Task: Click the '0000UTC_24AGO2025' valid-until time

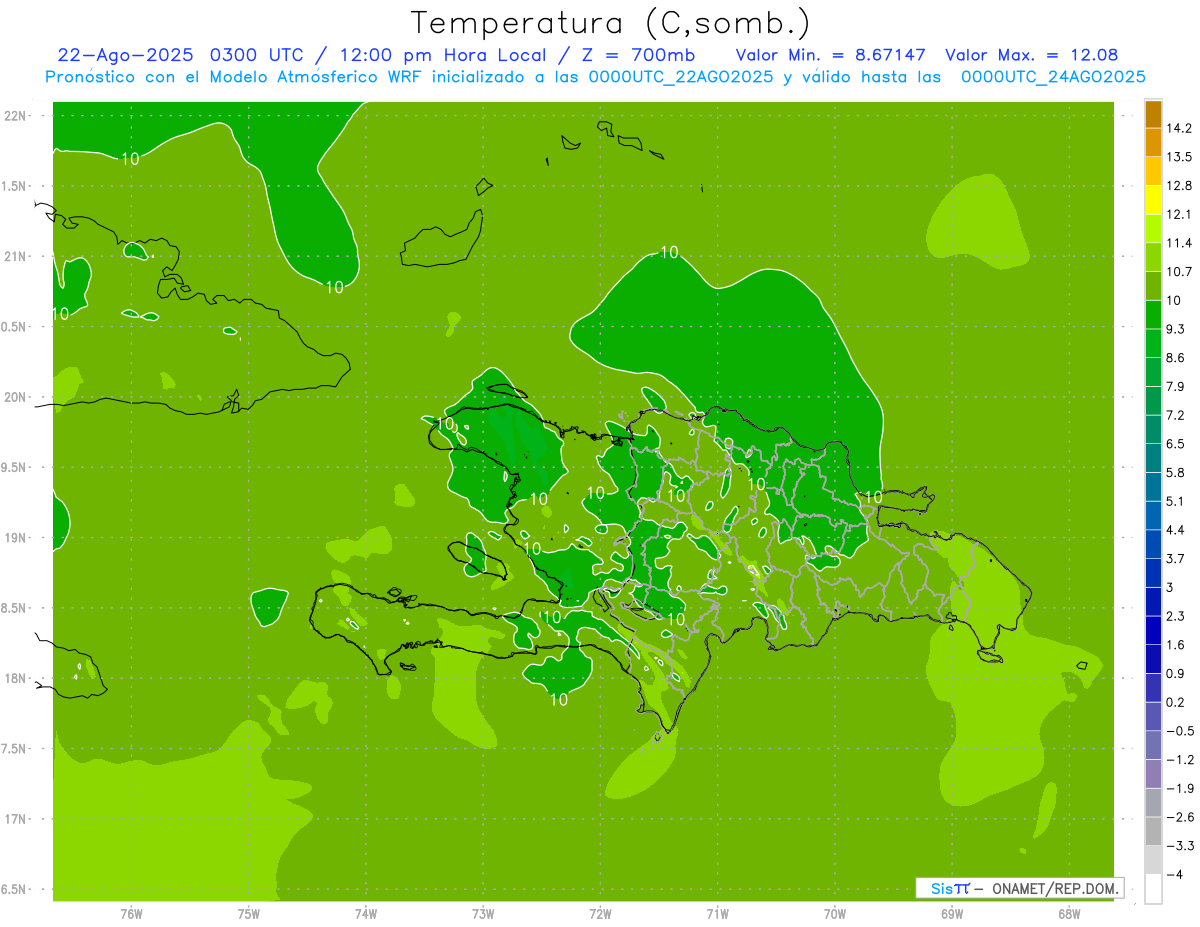Action: tap(1053, 77)
